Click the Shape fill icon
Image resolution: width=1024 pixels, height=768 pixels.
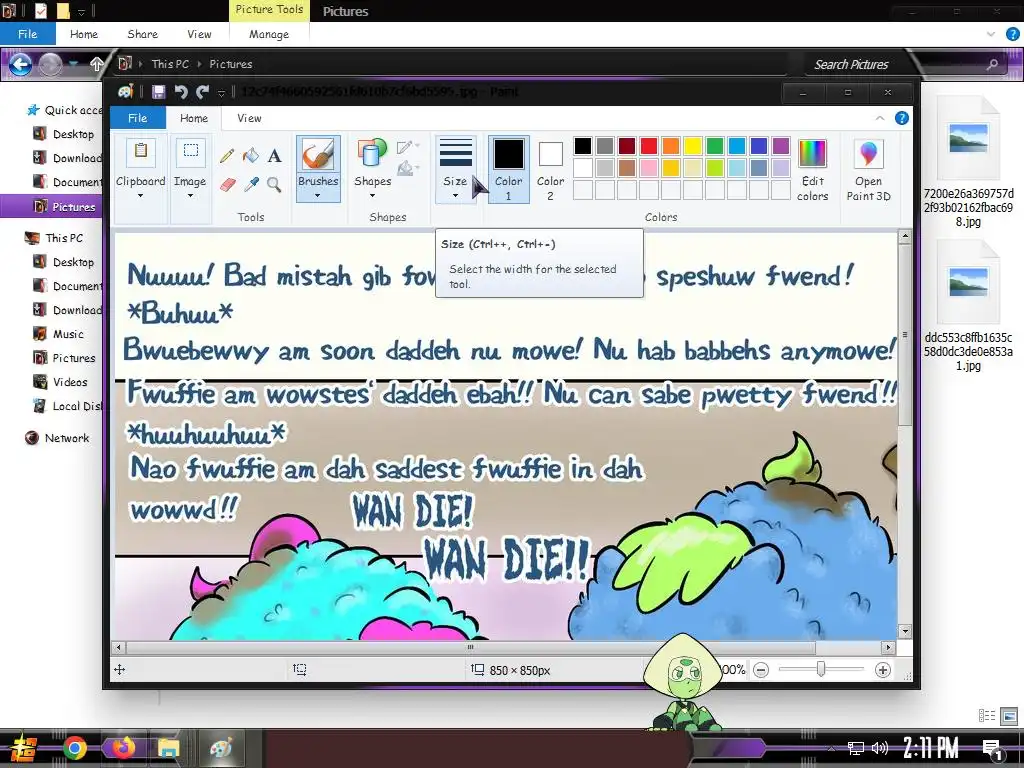pyautogui.click(x=406, y=168)
